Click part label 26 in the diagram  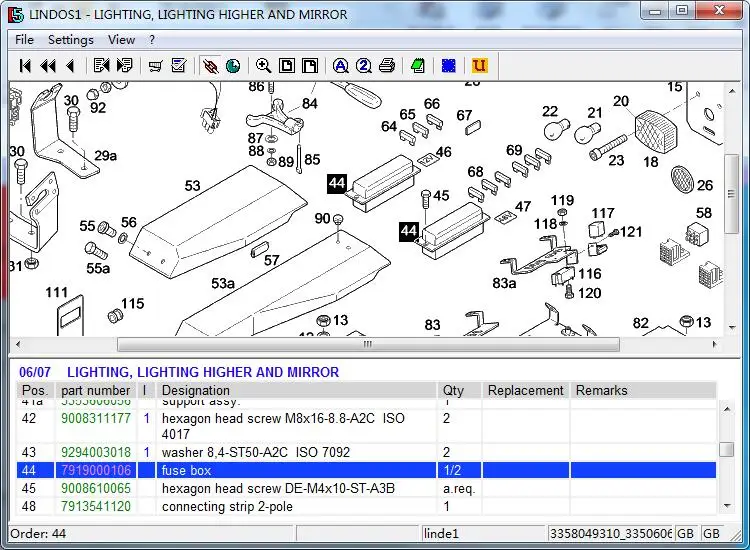pyautogui.click(x=705, y=185)
